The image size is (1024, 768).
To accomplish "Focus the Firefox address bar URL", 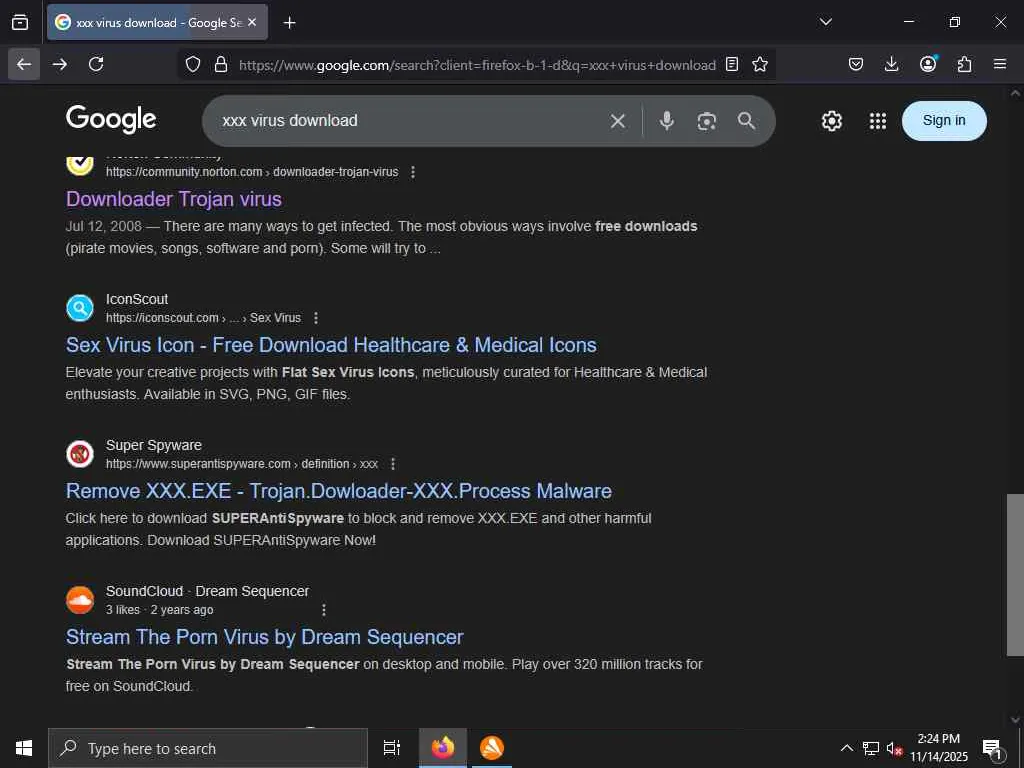I will pyautogui.click(x=477, y=65).
